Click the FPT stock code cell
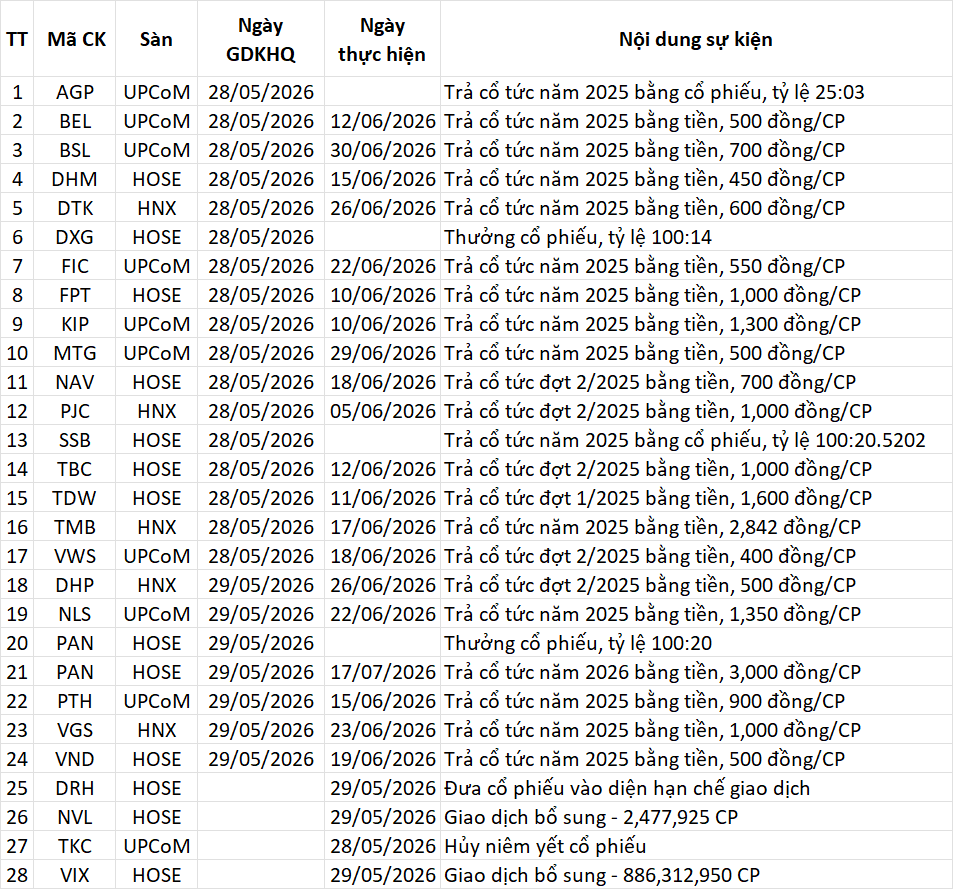 tap(75, 295)
